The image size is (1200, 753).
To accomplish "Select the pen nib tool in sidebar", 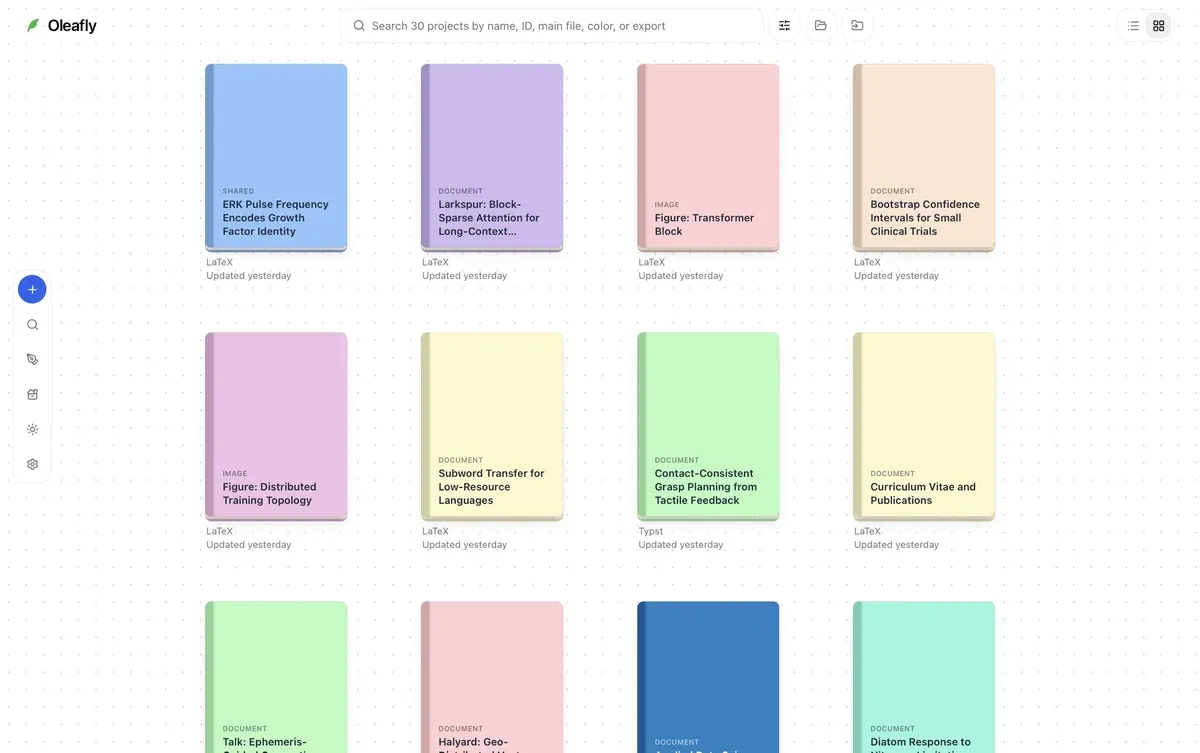I will (32, 360).
